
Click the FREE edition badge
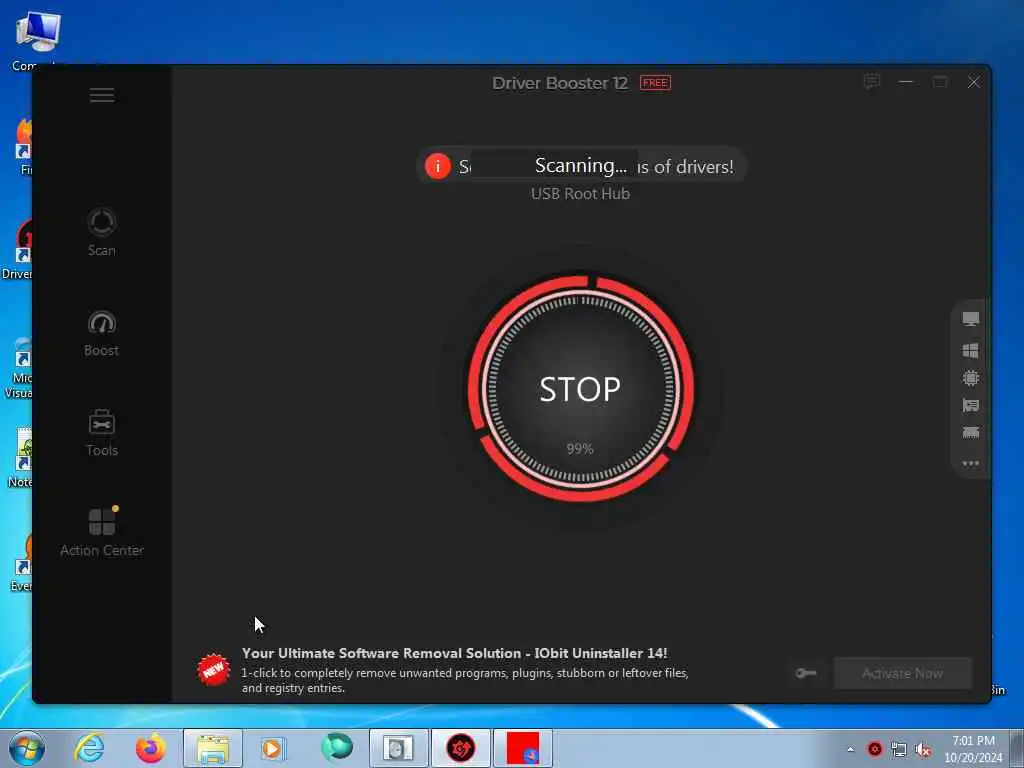(x=655, y=83)
